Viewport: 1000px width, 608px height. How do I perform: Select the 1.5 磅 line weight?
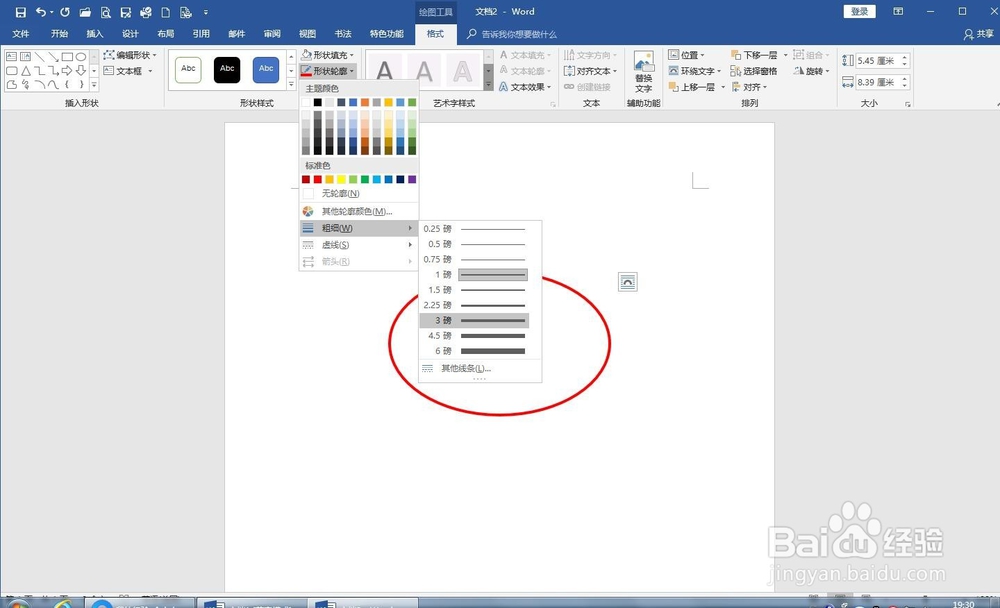point(474,290)
